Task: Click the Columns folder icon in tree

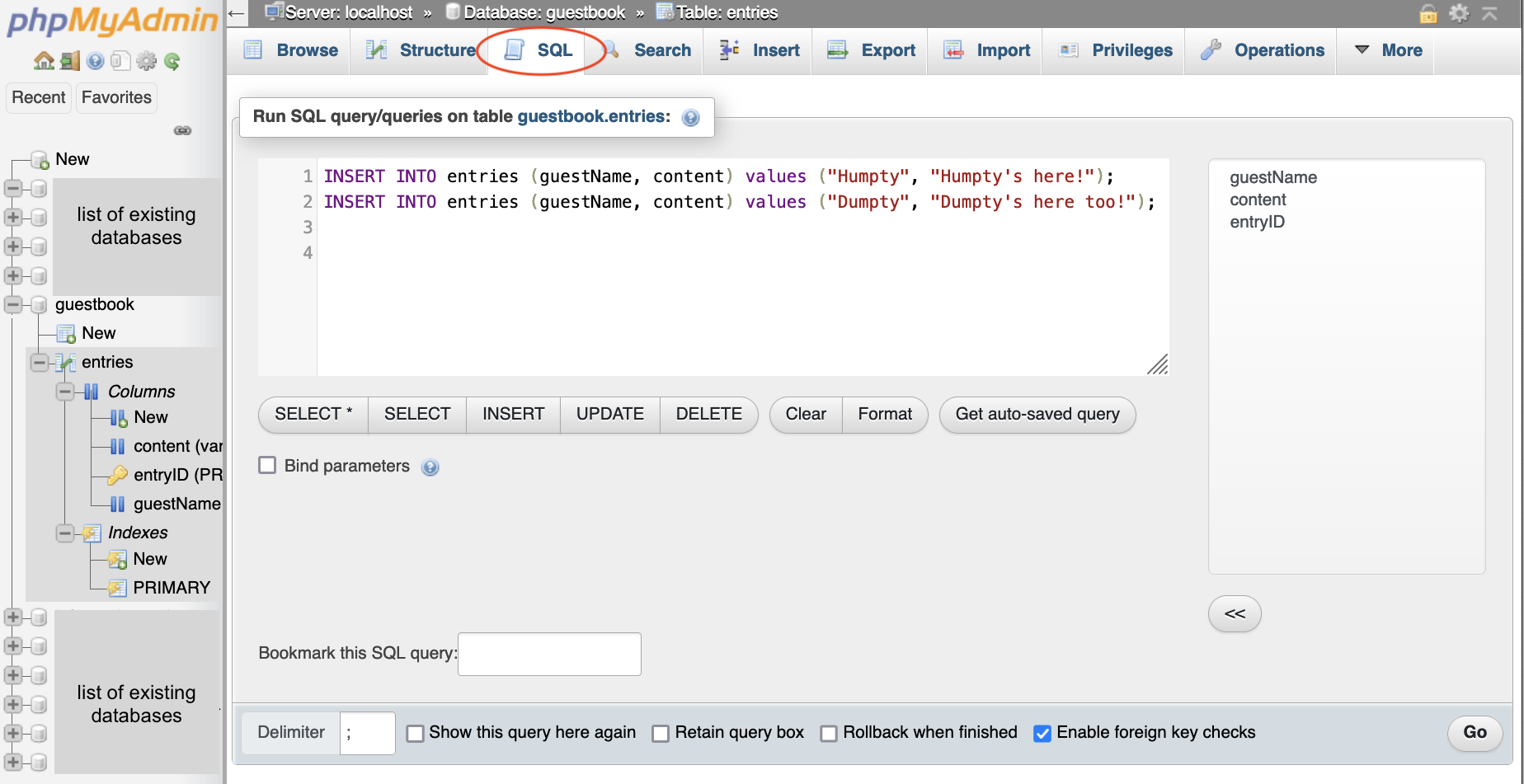Action: [92, 392]
